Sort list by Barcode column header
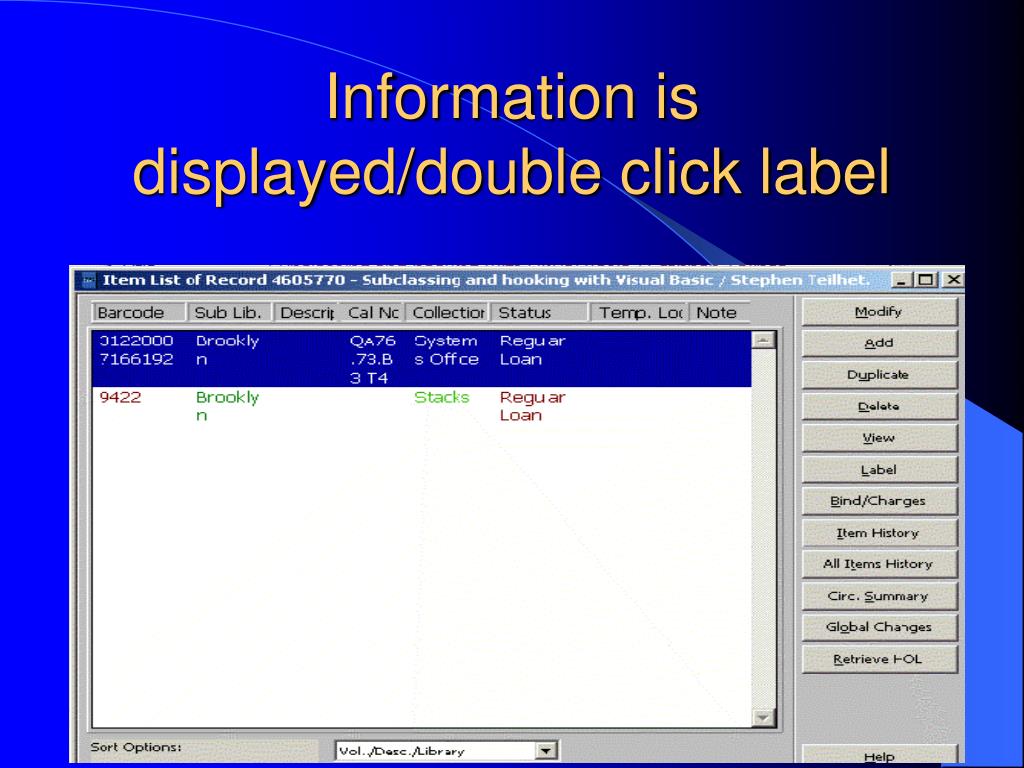Image resolution: width=1024 pixels, height=768 pixels. pos(130,313)
